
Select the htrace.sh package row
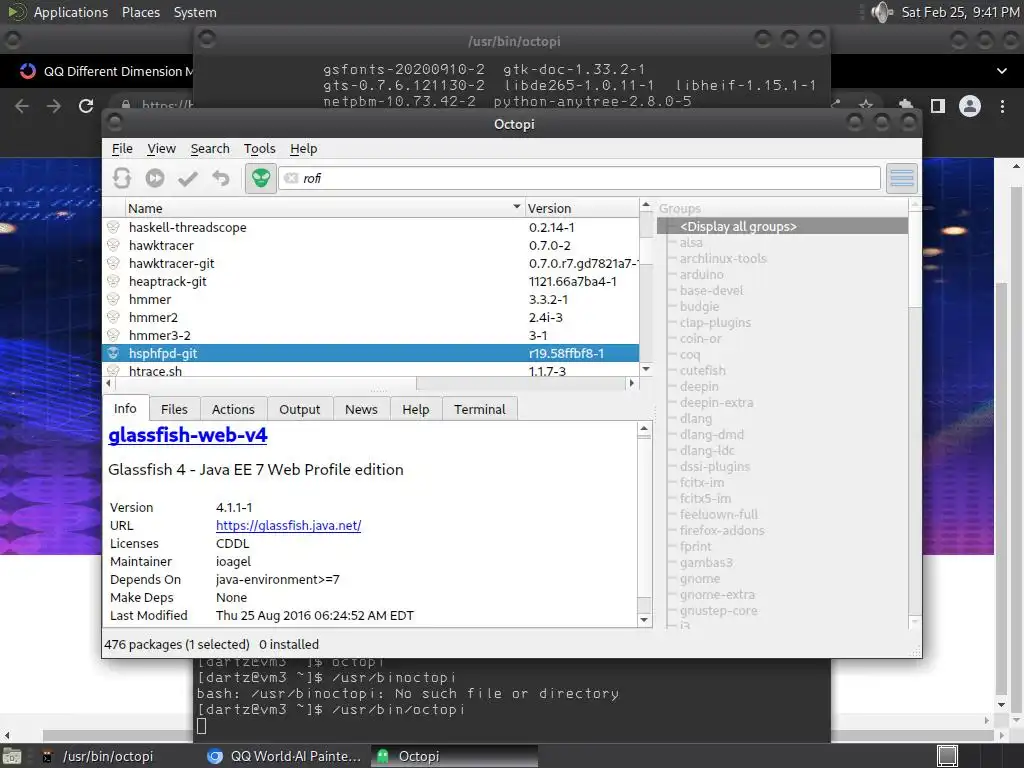pos(370,370)
